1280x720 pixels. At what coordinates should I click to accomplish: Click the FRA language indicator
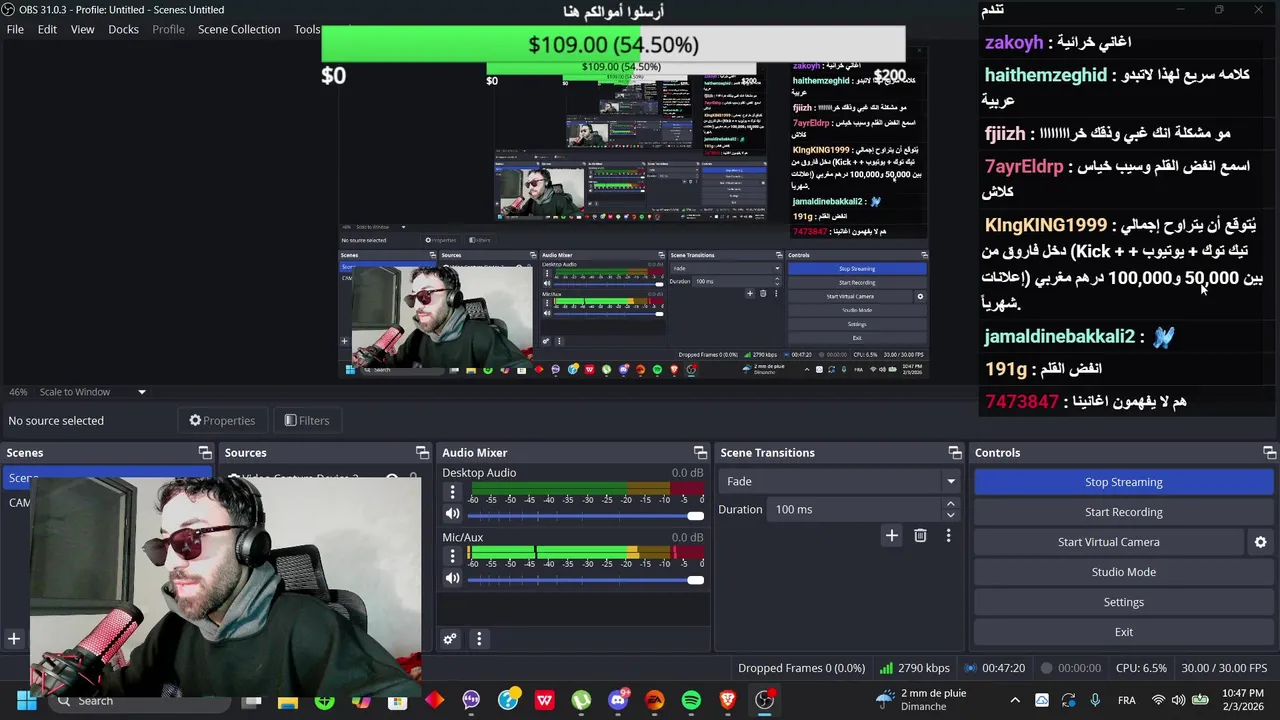click(1127, 700)
